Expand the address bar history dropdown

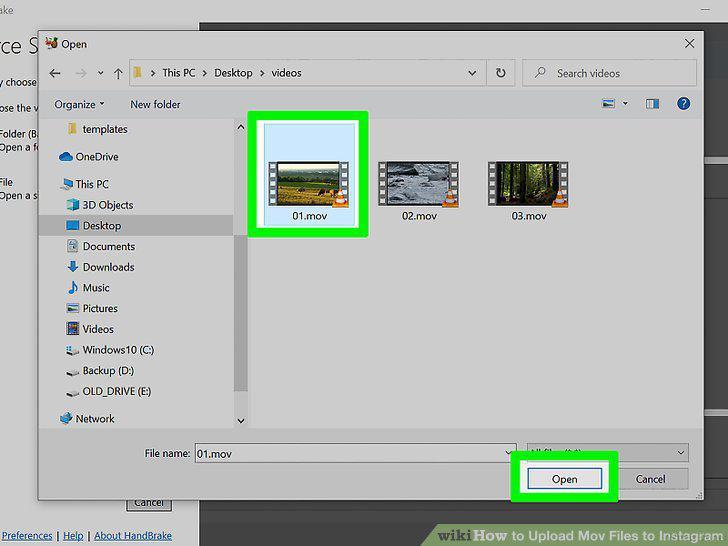[472, 73]
